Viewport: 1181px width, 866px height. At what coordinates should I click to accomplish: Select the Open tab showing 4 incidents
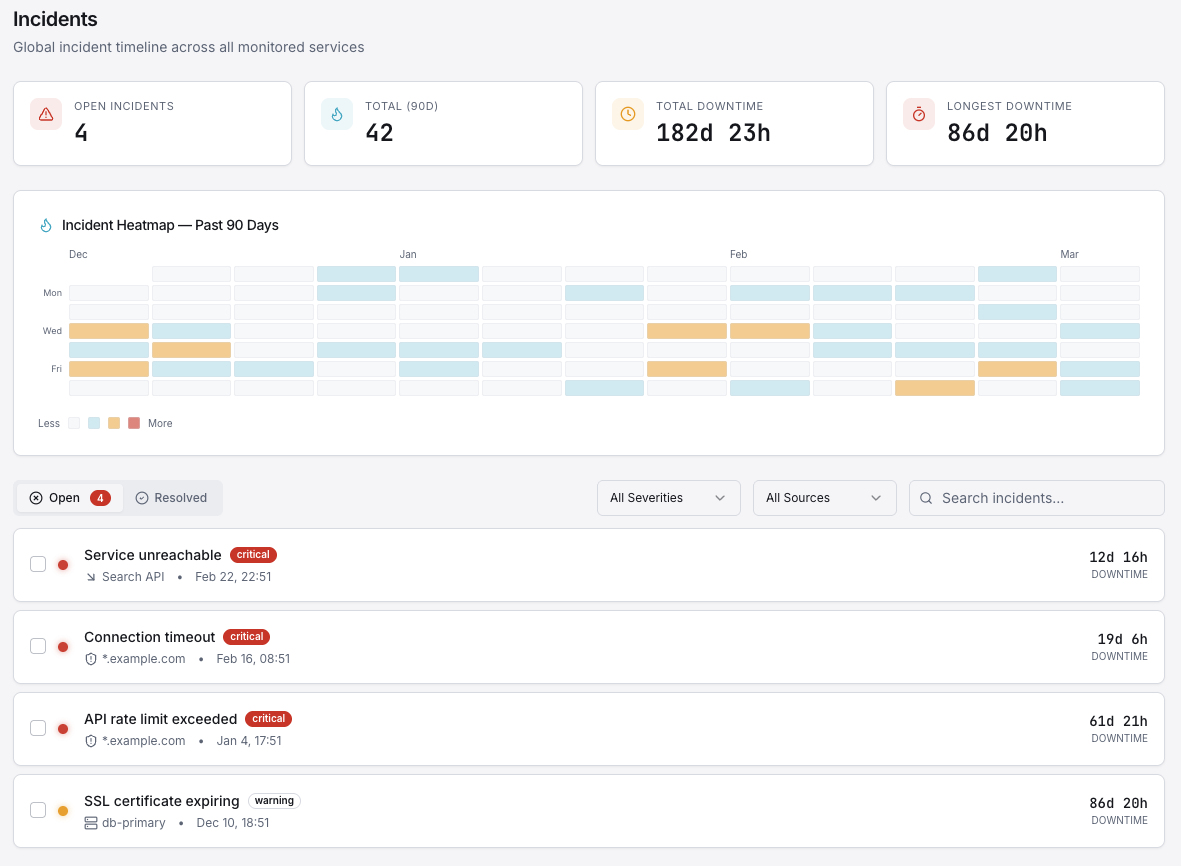pyautogui.click(x=68, y=497)
